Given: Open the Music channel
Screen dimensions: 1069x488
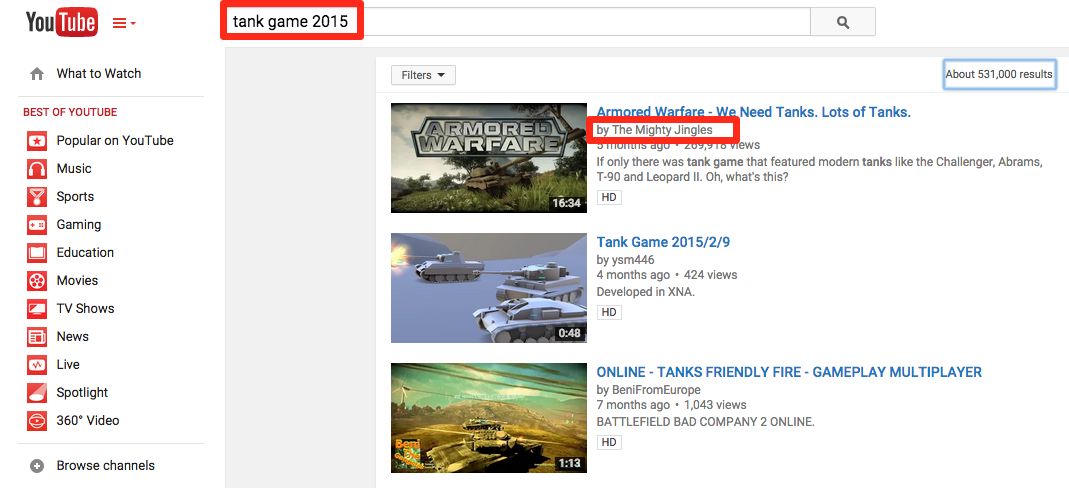Looking at the screenshot, I should pos(74,168).
